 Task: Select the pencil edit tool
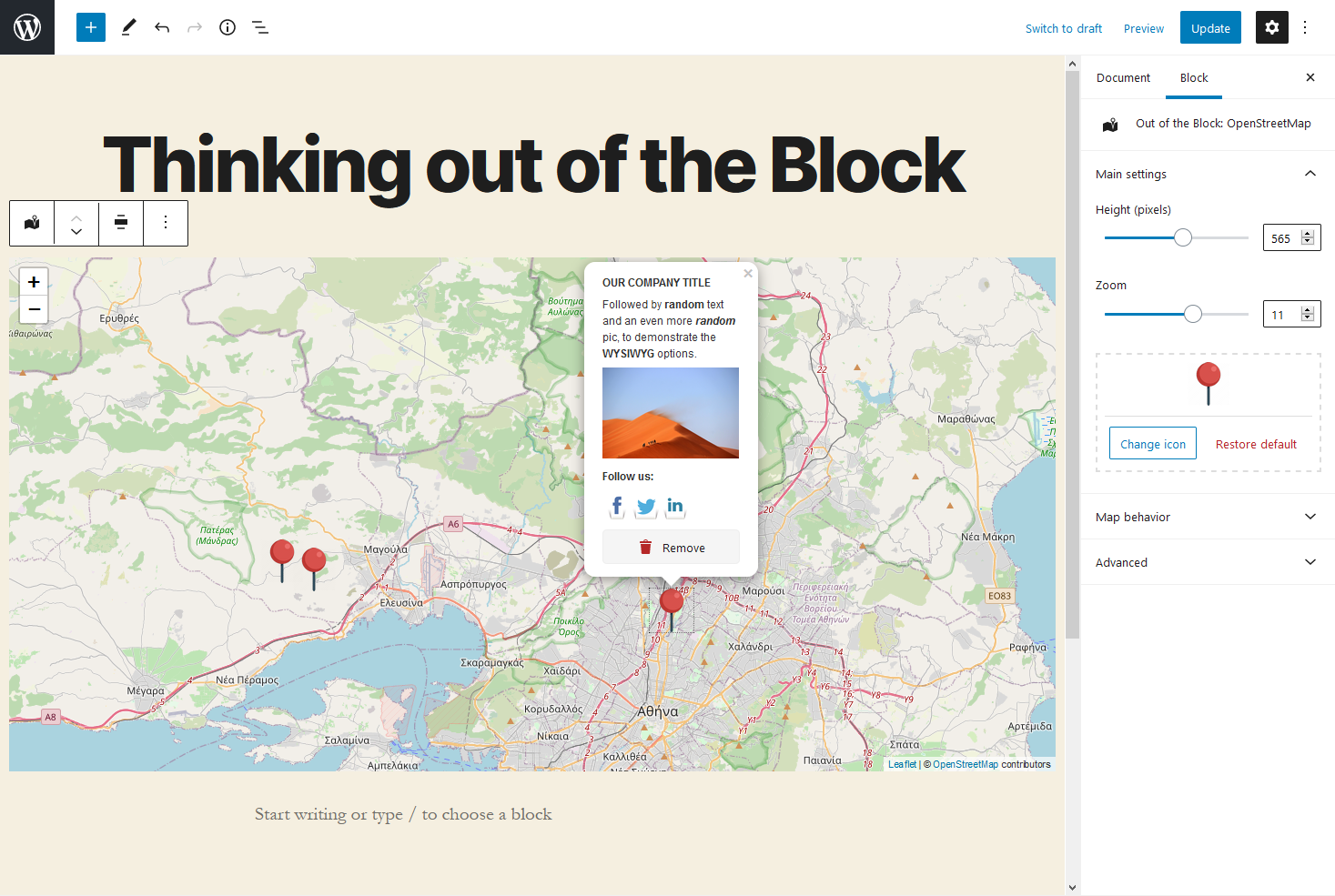tap(129, 27)
